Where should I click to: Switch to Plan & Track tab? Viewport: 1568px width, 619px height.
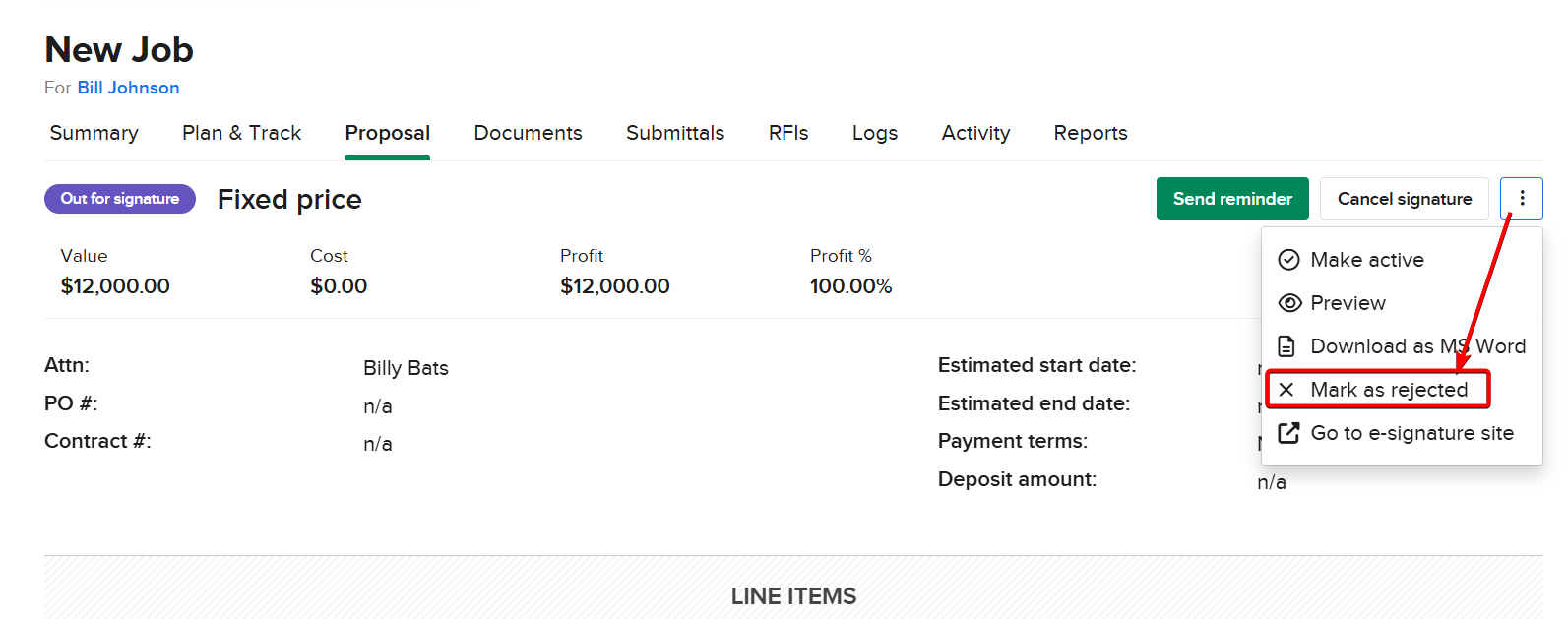point(241,133)
